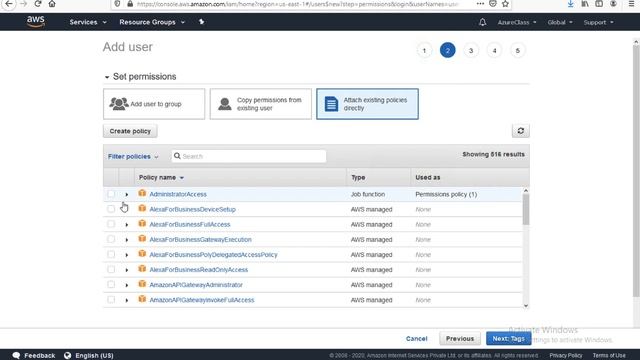Open the Support menu
640x360 pixels.
coord(598,22)
